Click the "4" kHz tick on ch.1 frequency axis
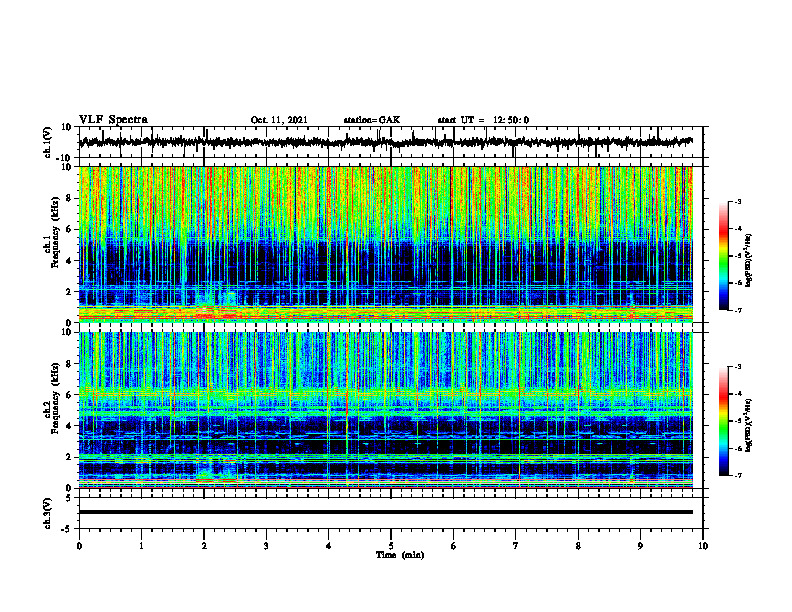 coord(69,261)
